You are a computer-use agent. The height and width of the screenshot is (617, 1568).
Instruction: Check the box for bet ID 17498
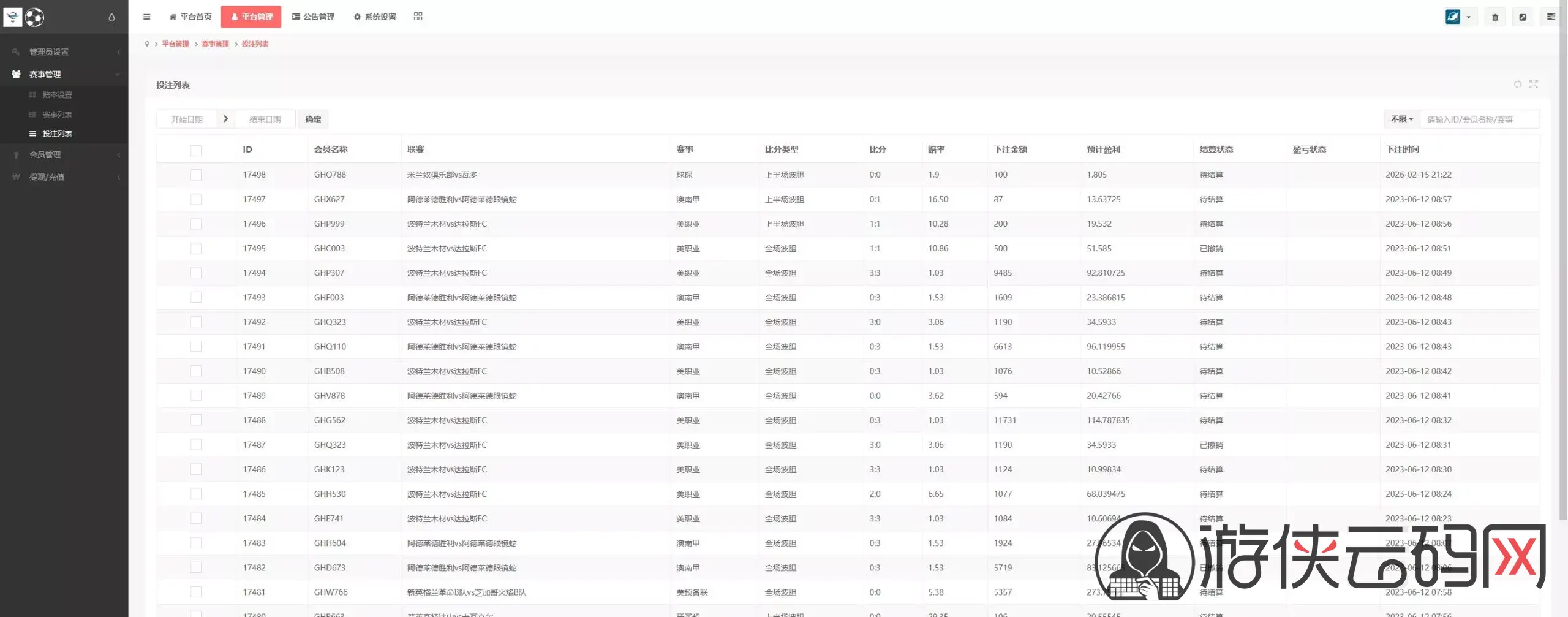point(195,175)
